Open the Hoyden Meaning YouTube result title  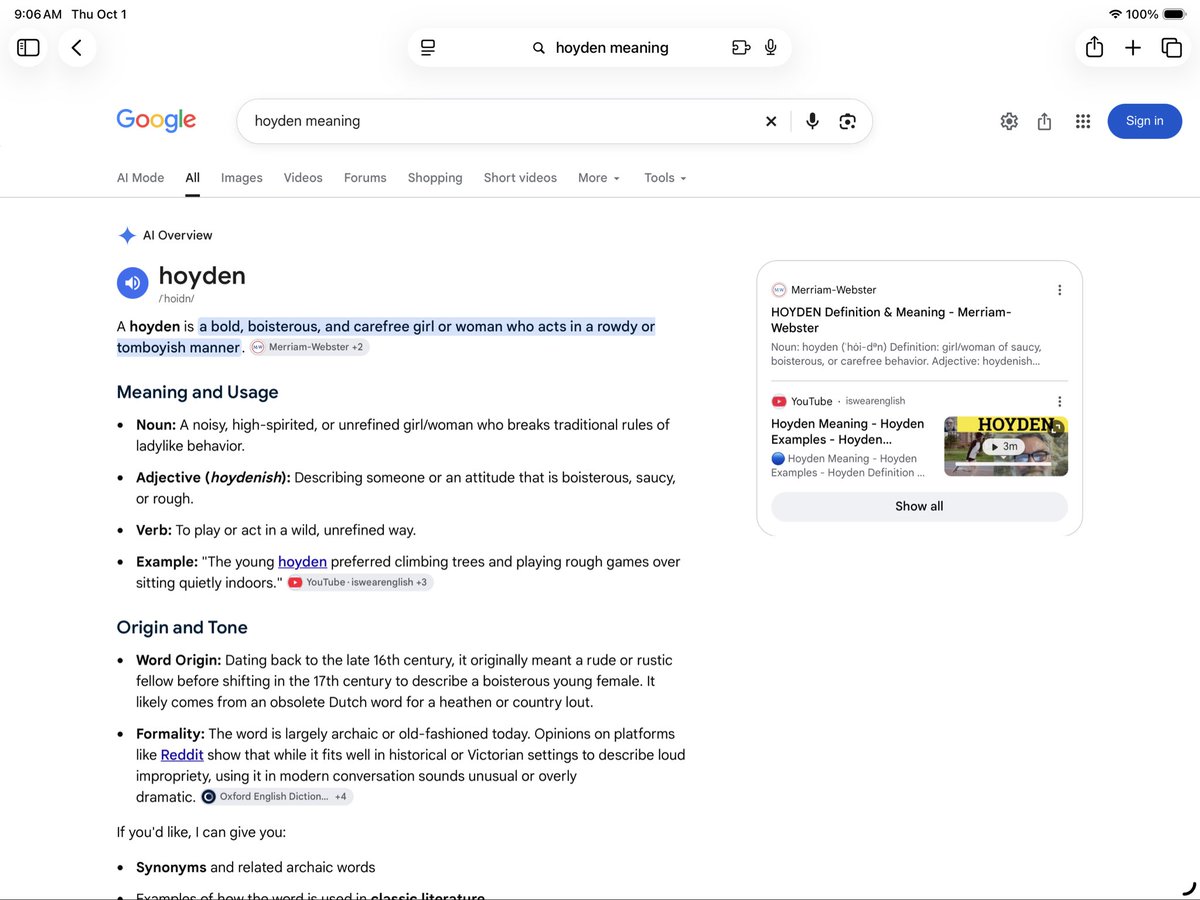(x=848, y=431)
